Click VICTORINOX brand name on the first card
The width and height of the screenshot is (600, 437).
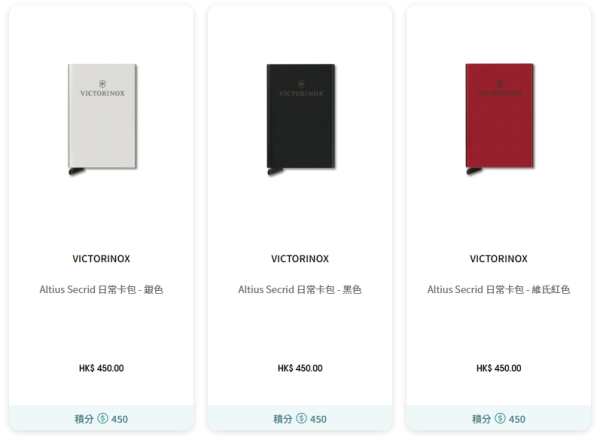click(101, 259)
